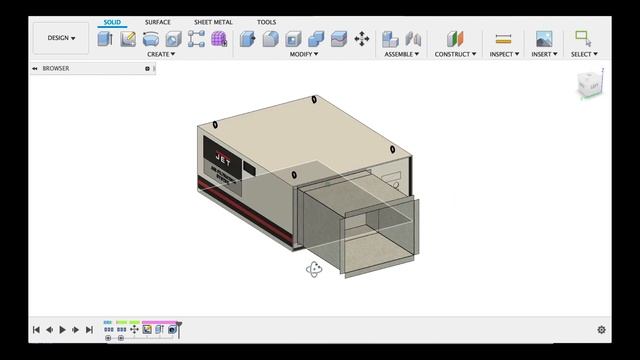This screenshot has height=360, width=640.
Task: Select the extrude feature in timeline
Action: [x=160, y=329]
